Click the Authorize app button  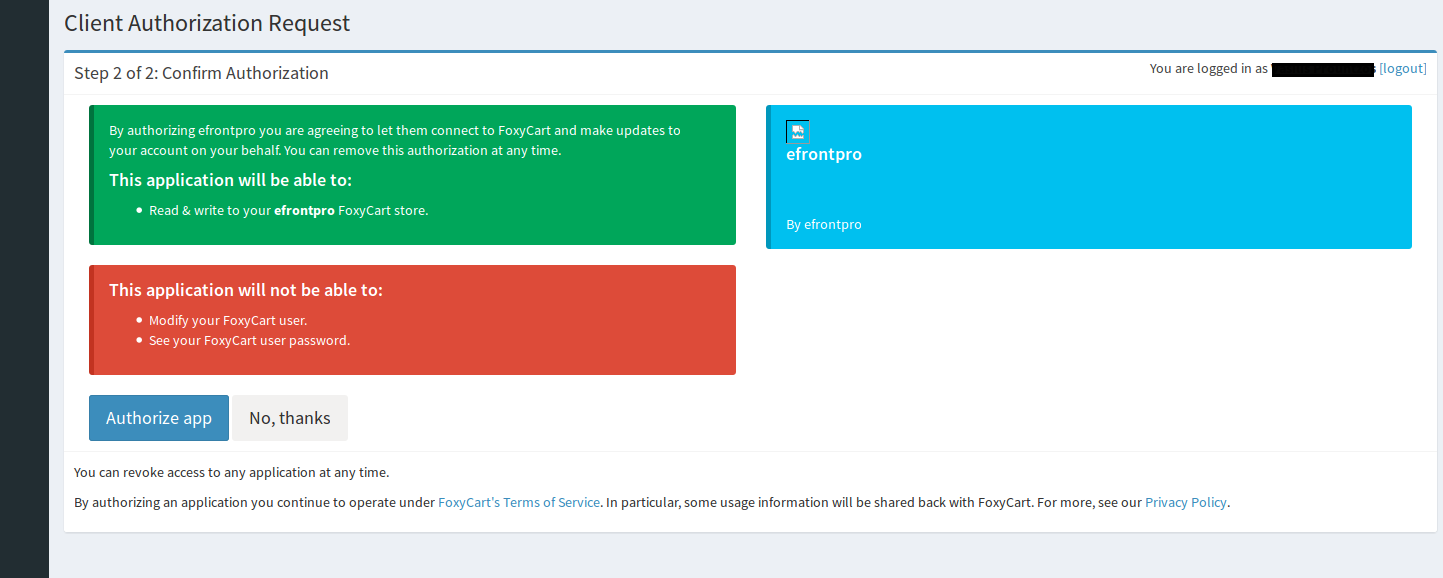(159, 418)
